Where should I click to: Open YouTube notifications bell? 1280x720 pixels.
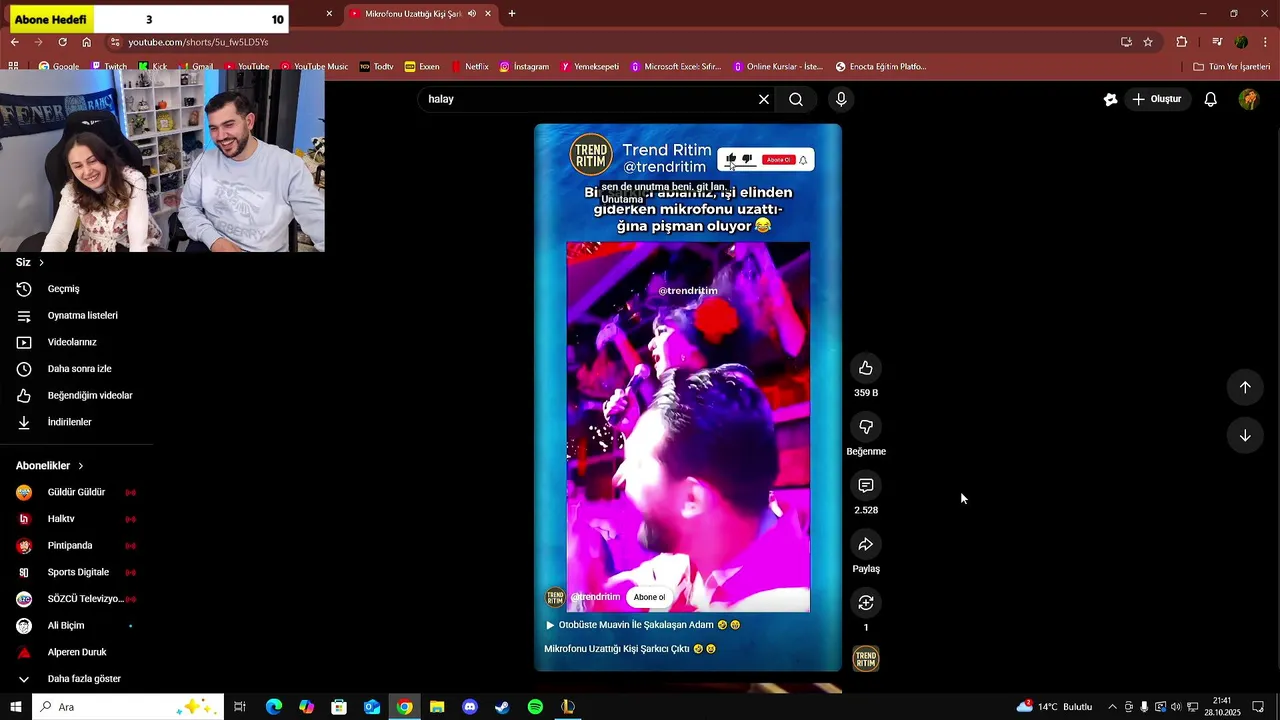pos(1210,99)
